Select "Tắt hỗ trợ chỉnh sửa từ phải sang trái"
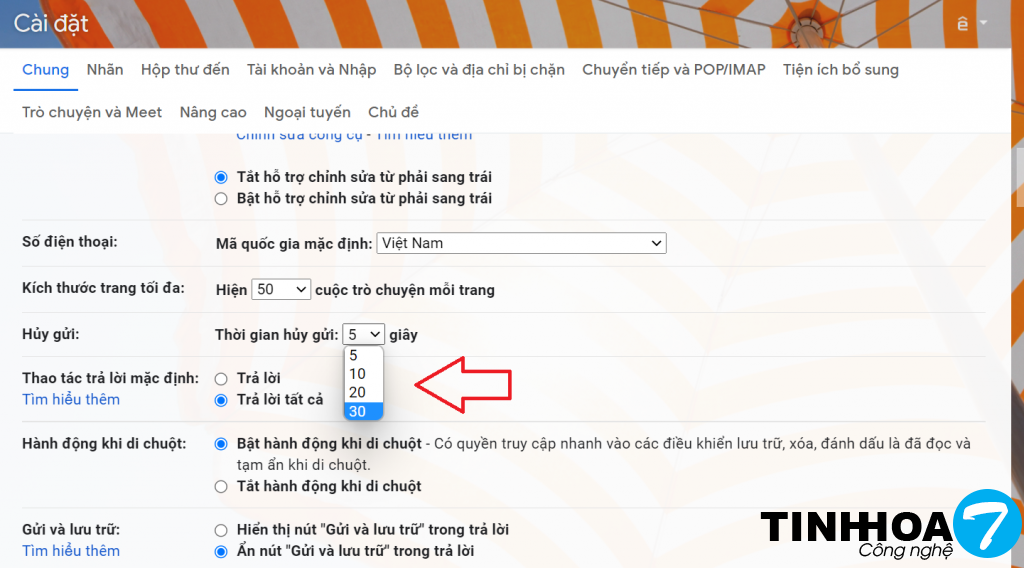Image resolution: width=1024 pixels, height=568 pixels. (x=221, y=177)
